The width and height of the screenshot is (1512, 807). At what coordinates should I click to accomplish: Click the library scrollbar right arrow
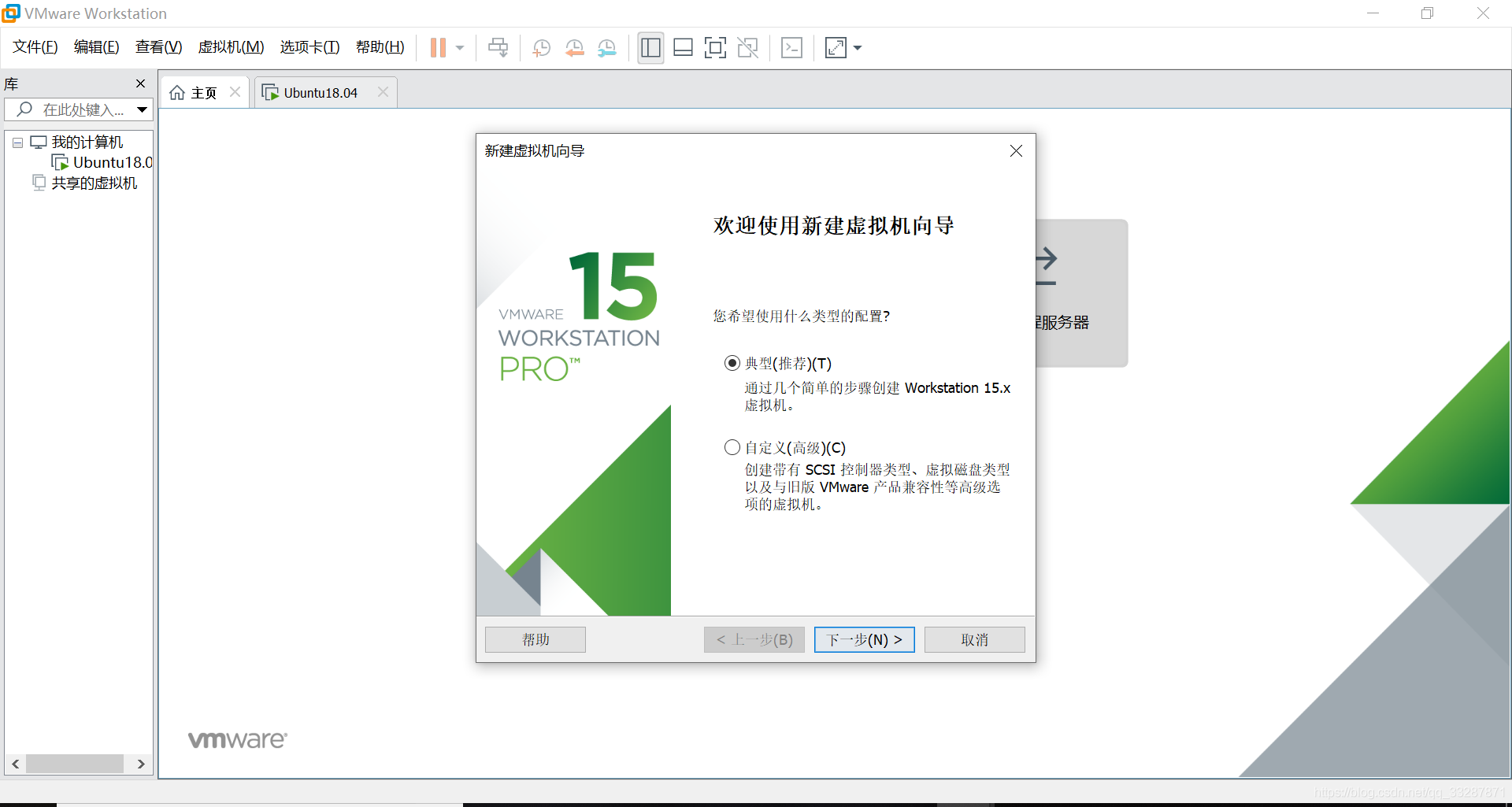coord(141,764)
